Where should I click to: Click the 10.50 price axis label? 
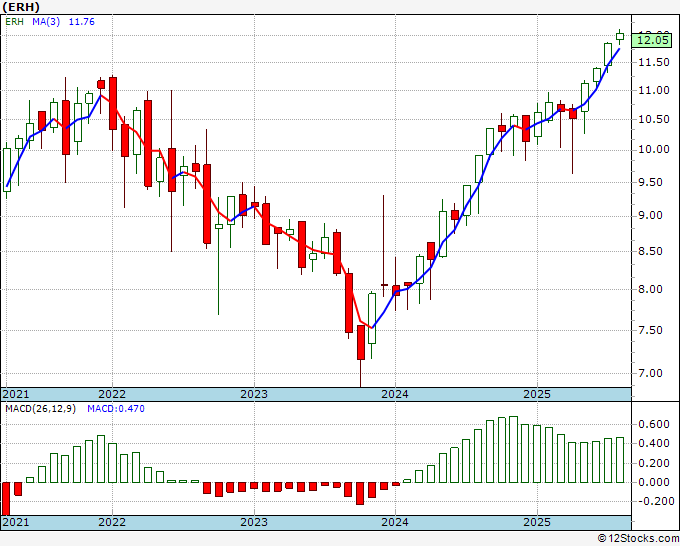pyautogui.click(x=654, y=120)
